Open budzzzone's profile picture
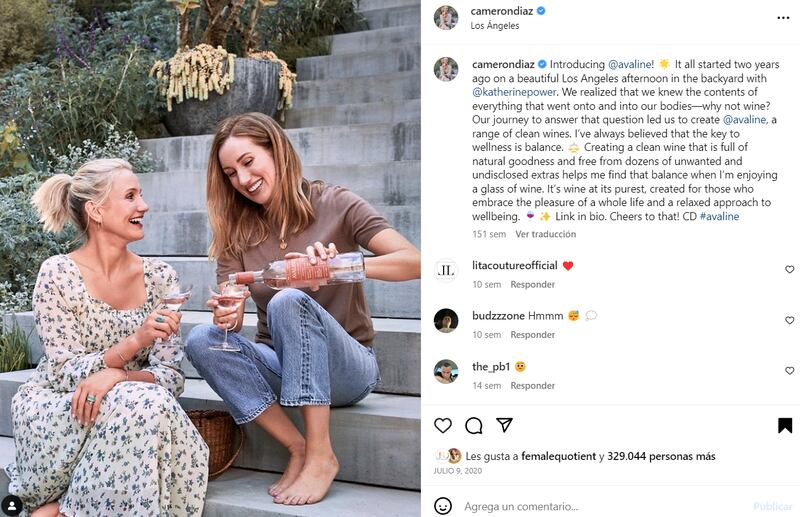Viewport: 800px width, 517px height. coord(446,320)
